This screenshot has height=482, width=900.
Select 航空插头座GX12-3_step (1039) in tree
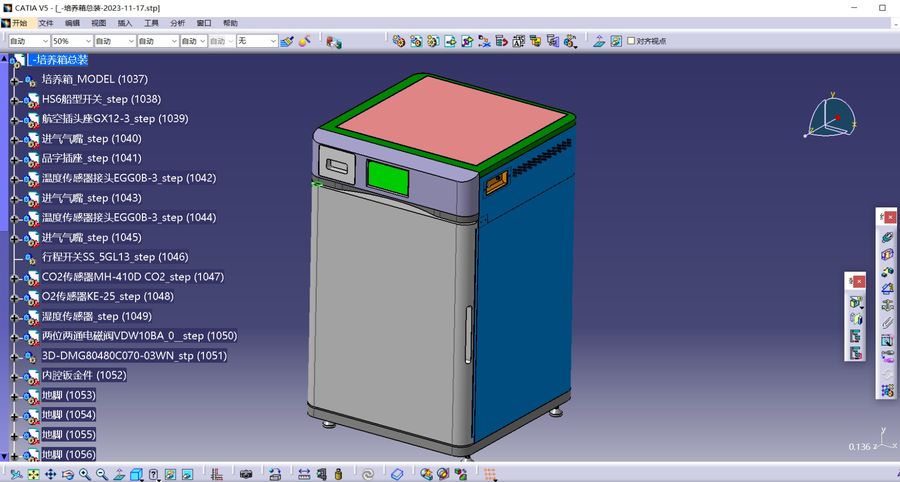115,119
